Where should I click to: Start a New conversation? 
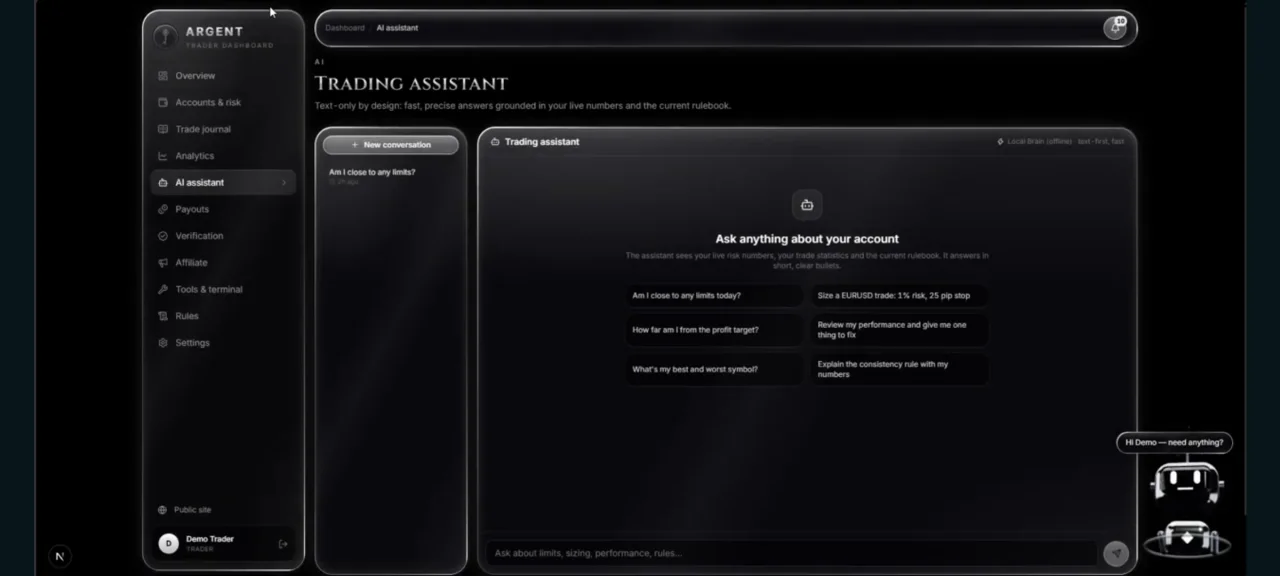(x=391, y=145)
